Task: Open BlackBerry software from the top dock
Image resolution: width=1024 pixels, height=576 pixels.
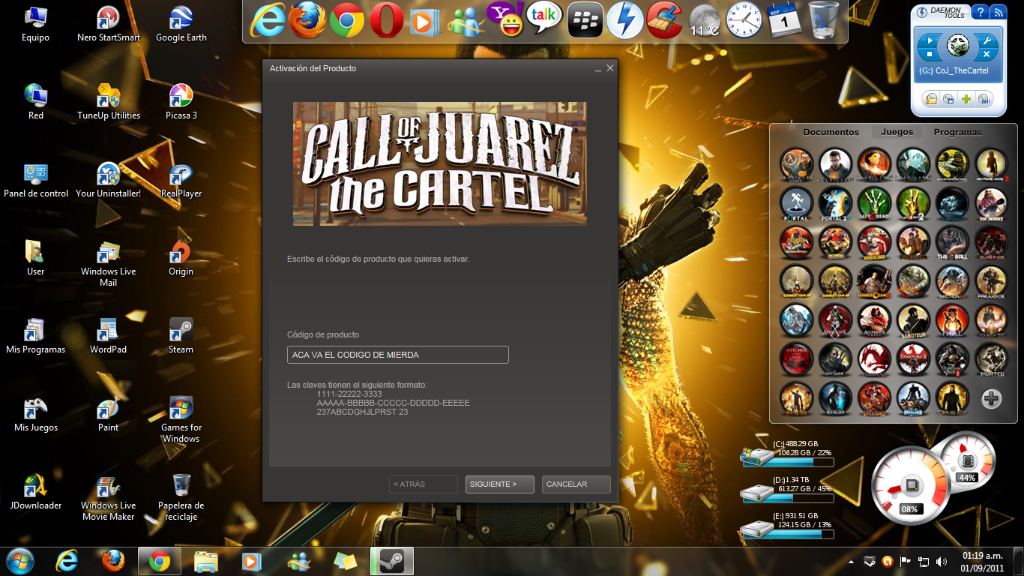Action: pyautogui.click(x=584, y=21)
